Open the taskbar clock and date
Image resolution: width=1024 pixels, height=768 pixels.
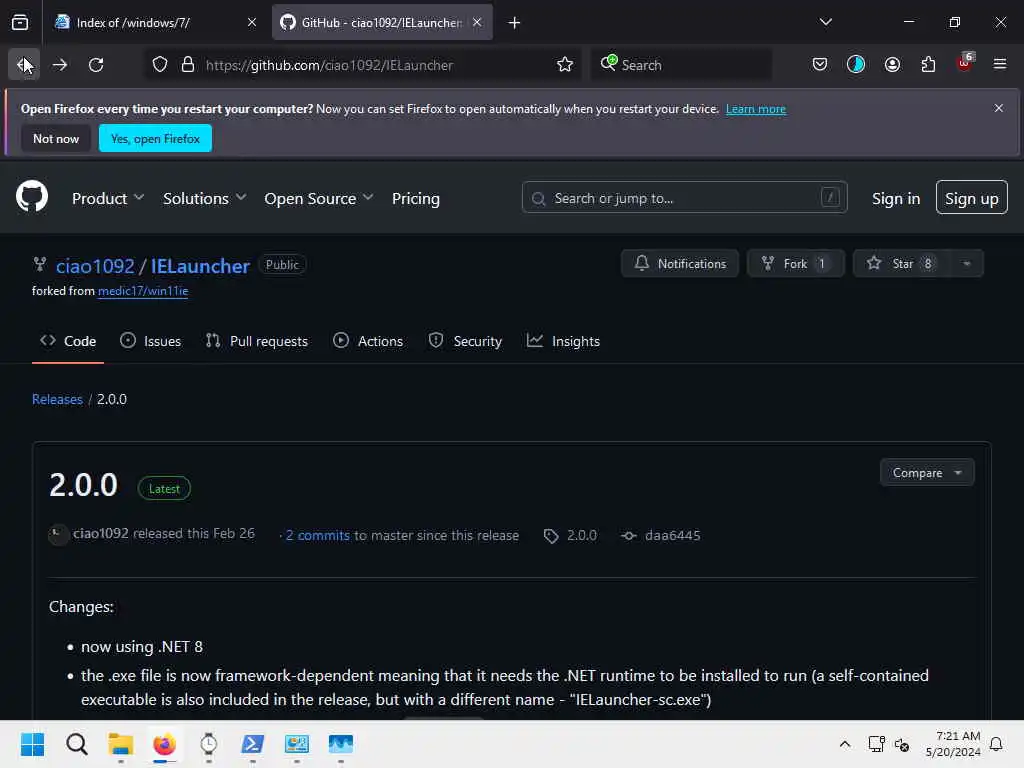pyautogui.click(x=953, y=744)
